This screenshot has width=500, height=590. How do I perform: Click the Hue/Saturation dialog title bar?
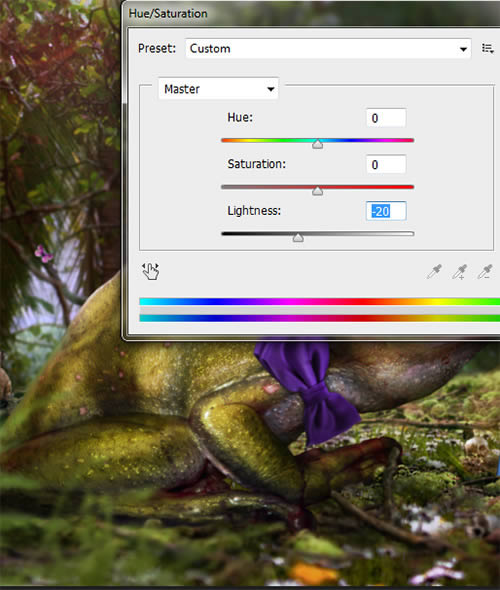click(312, 14)
